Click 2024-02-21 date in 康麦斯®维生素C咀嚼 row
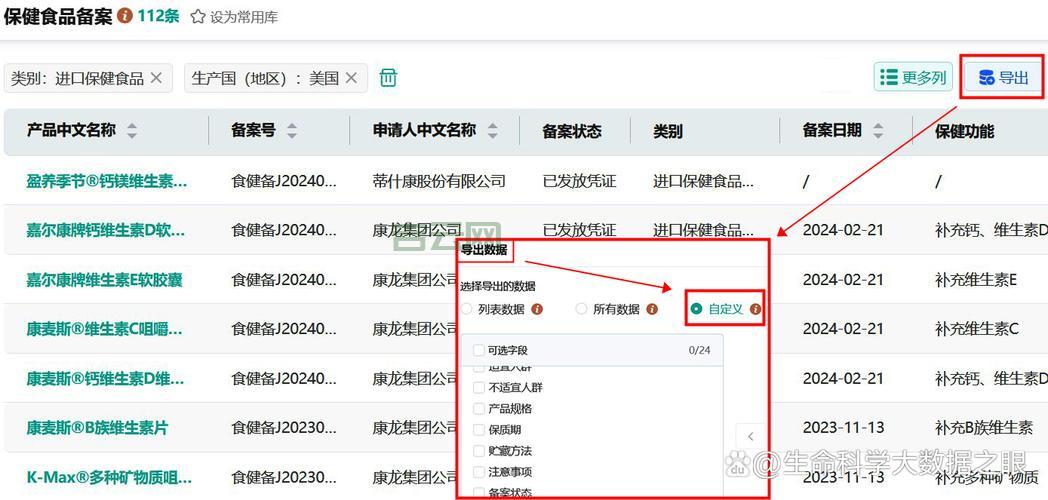This screenshot has height=500, width=1048. pyautogui.click(x=843, y=329)
